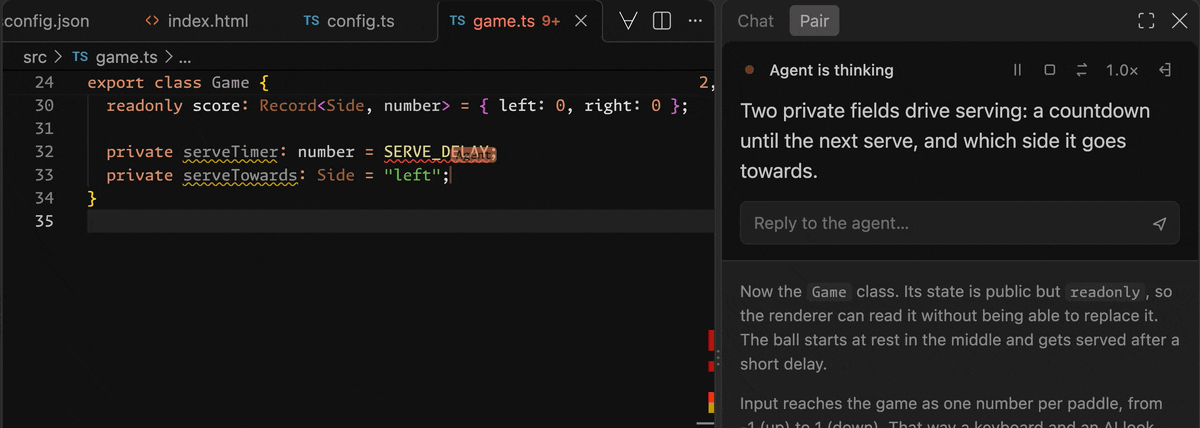Change the 1.0× playback speed
1200x428 pixels.
click(x=1122, y=70)
